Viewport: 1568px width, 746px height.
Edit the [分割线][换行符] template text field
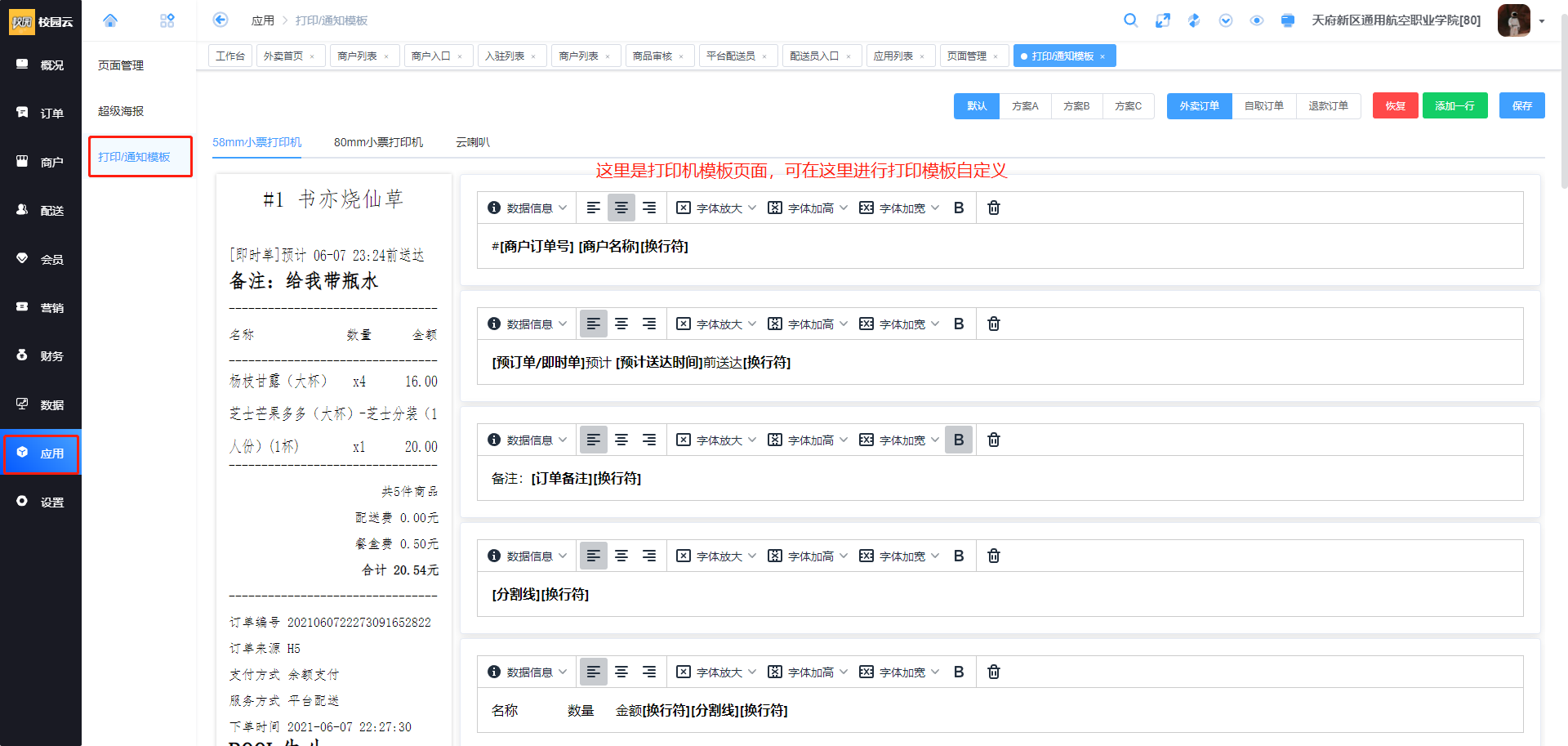(x=1000, y=594)
